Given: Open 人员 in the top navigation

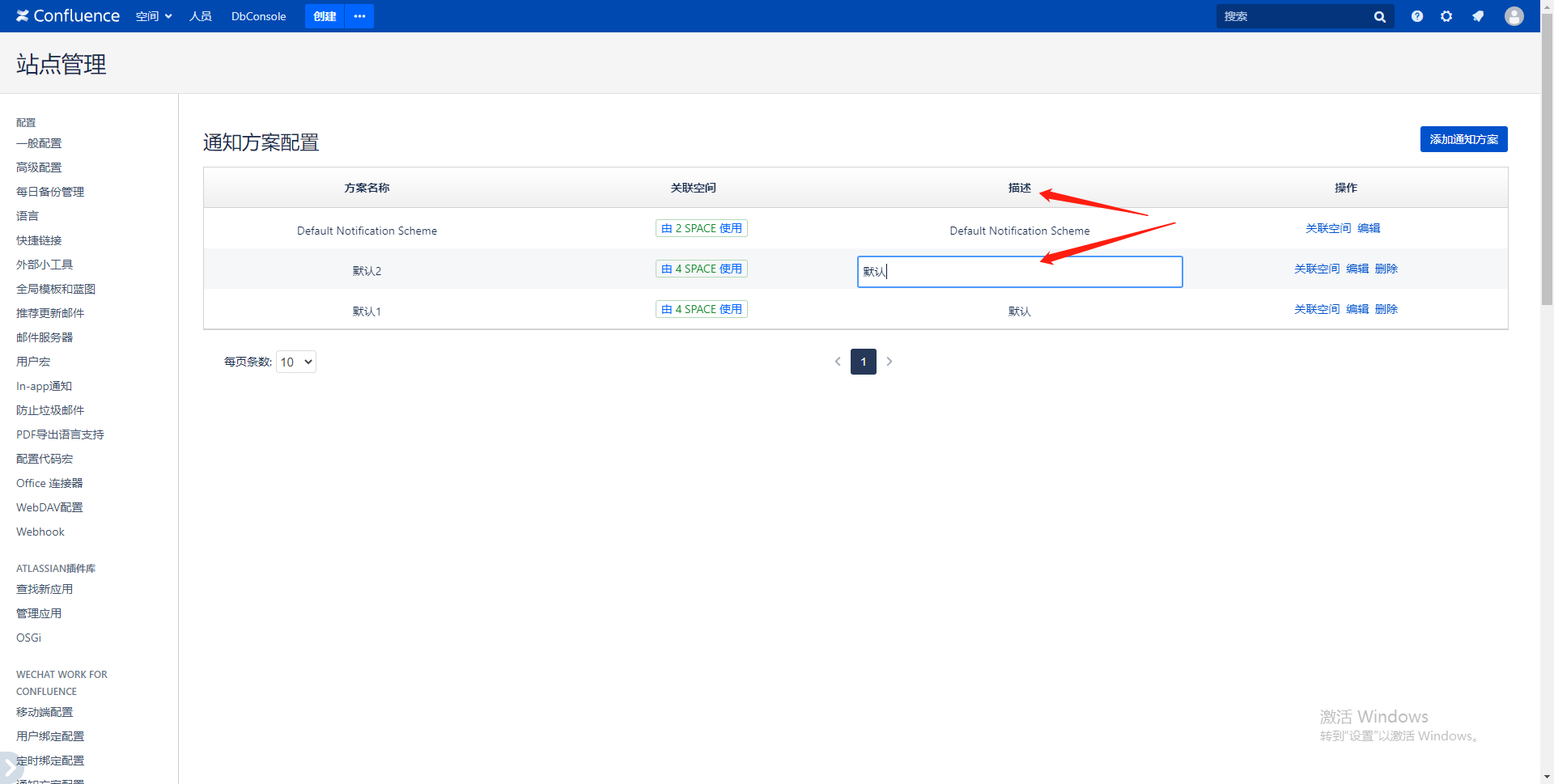Looking at the screenshot, I should [200, 16].
